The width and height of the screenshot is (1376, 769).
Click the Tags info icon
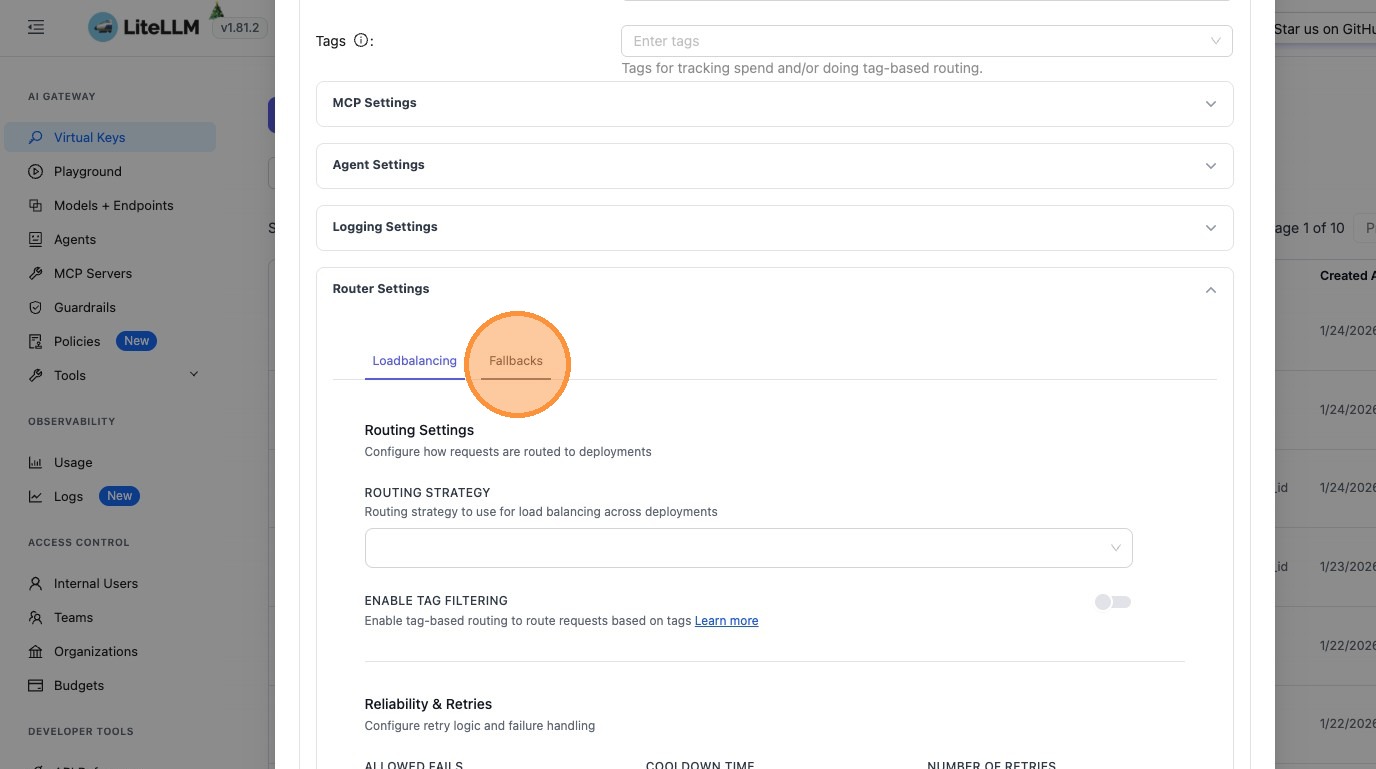tap(361, 41)
